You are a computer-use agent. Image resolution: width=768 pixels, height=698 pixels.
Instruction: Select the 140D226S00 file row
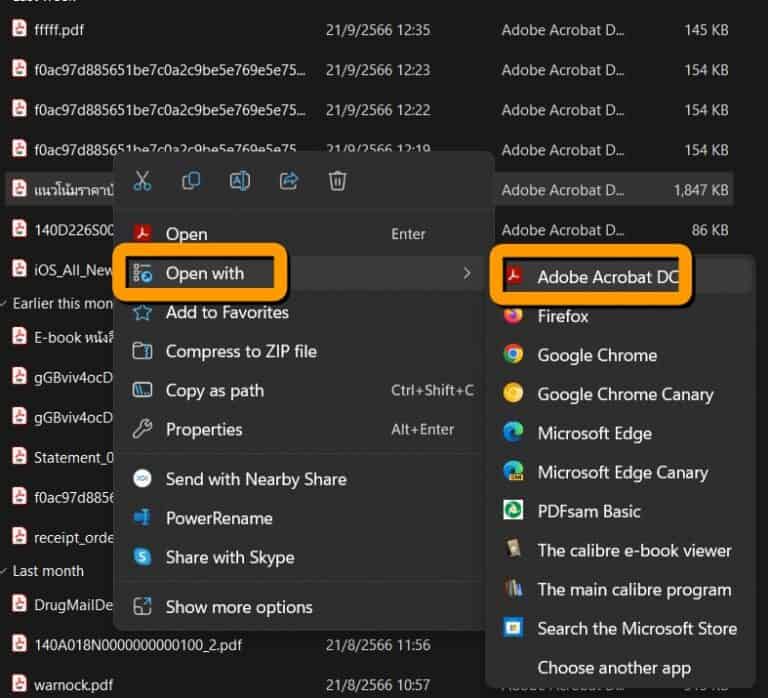[60, 230]
